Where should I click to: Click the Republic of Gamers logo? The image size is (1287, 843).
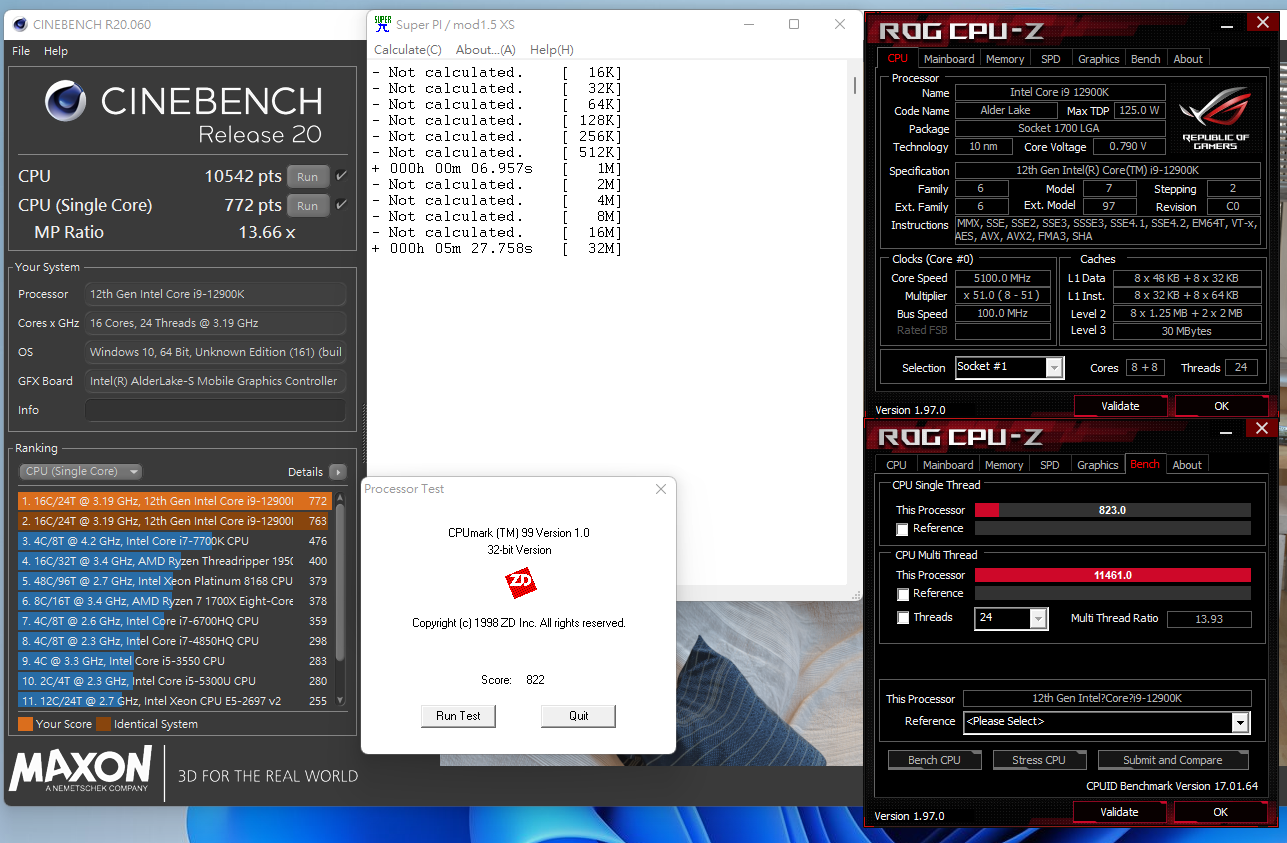coord(1215,117)
